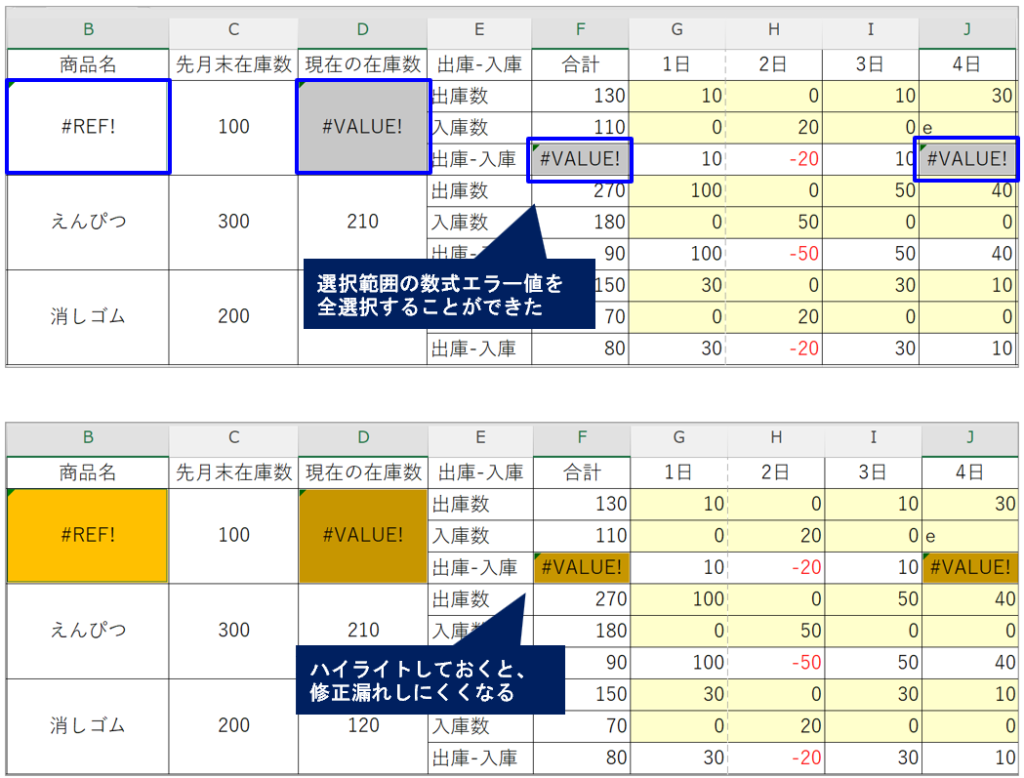Image resolution: width=1024 pixels, height=778 pixels.
Task: Click the green error triangle on the top sheet's #REF! cell
Action: 14,87
